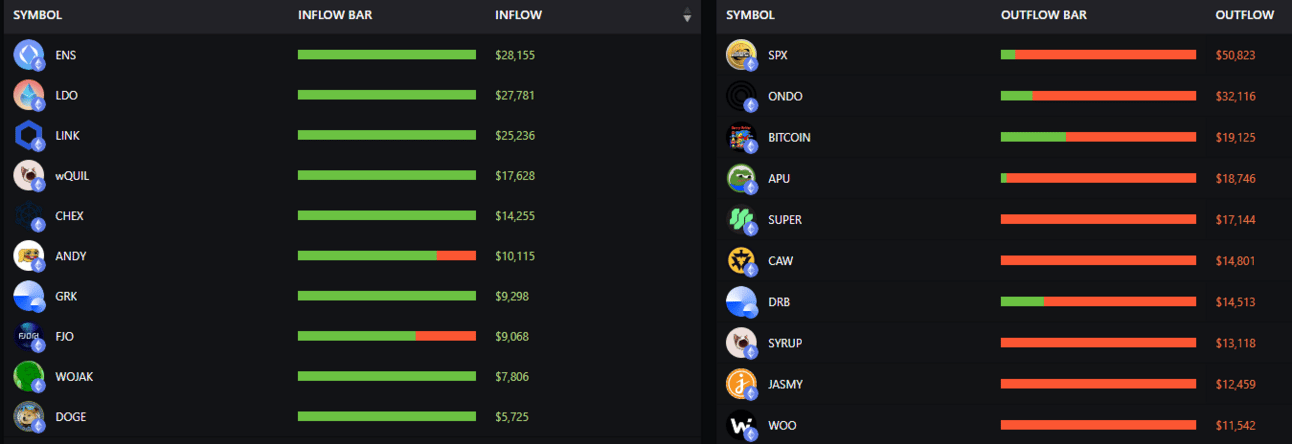Select the DOGE symbol name
Viewport: 1292px width, 444px height.
71,416
